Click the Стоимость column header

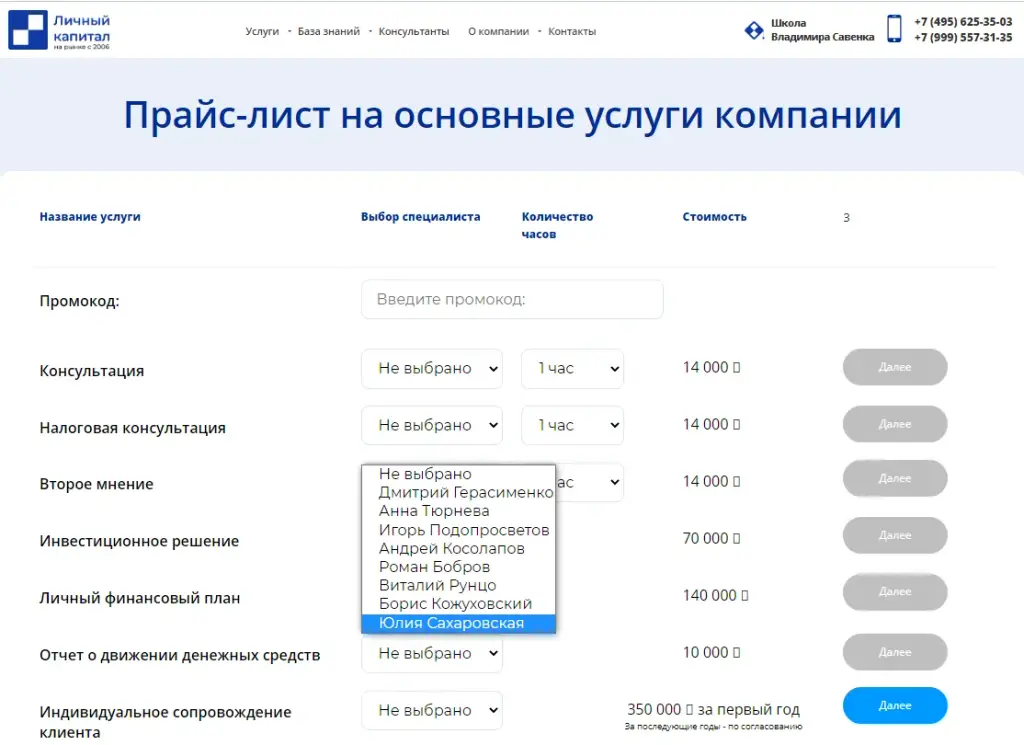pyautogui.click(x=714, y=217)
